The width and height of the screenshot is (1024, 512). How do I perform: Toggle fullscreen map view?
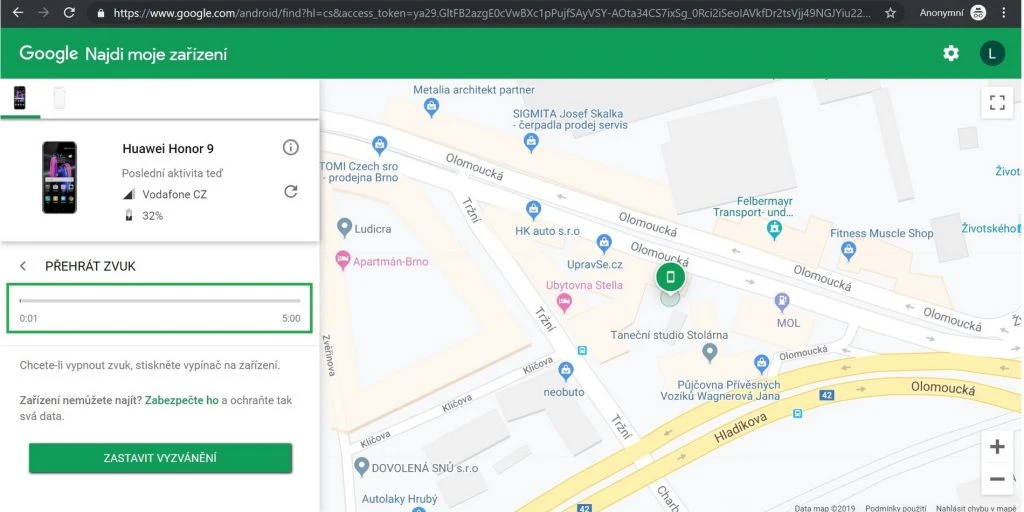click(x=996, y=102)
